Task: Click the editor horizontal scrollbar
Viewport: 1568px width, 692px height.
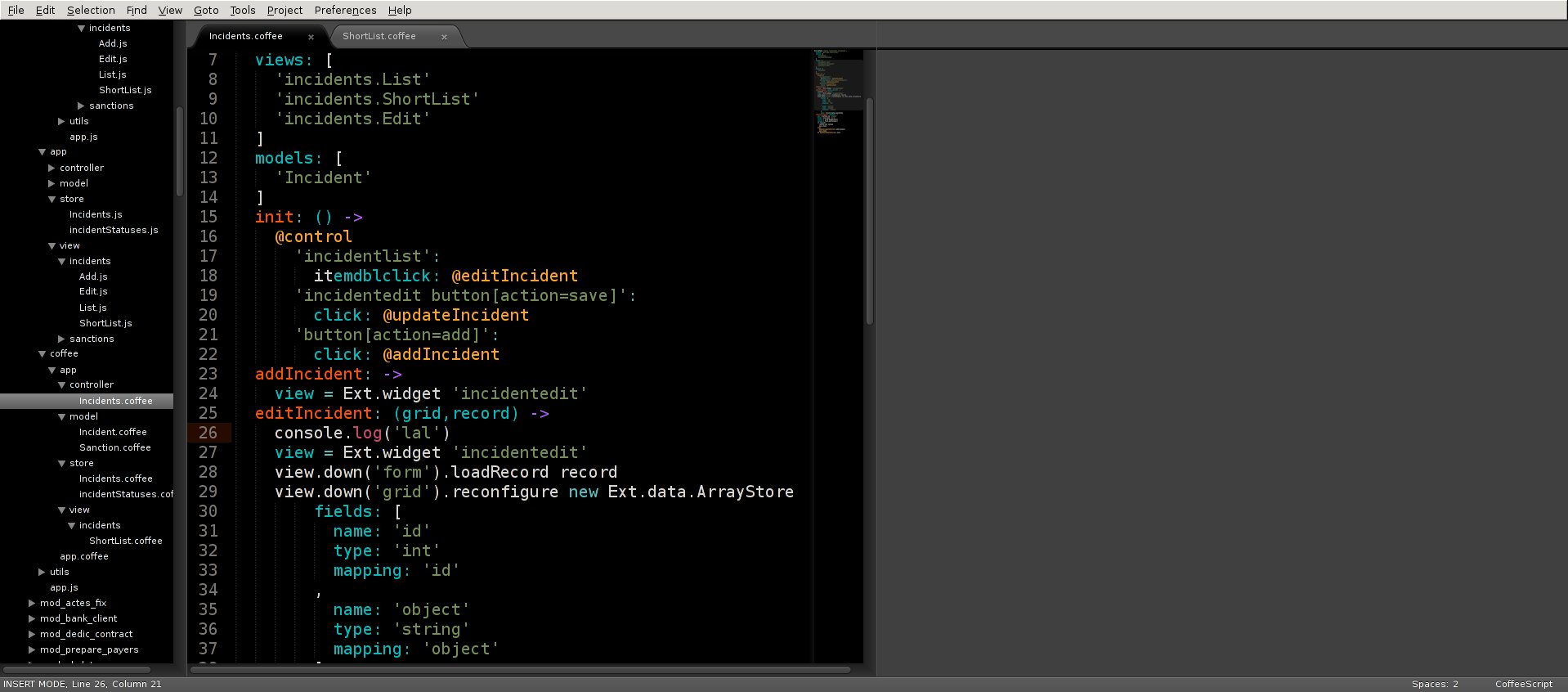Action: [521, 670]
